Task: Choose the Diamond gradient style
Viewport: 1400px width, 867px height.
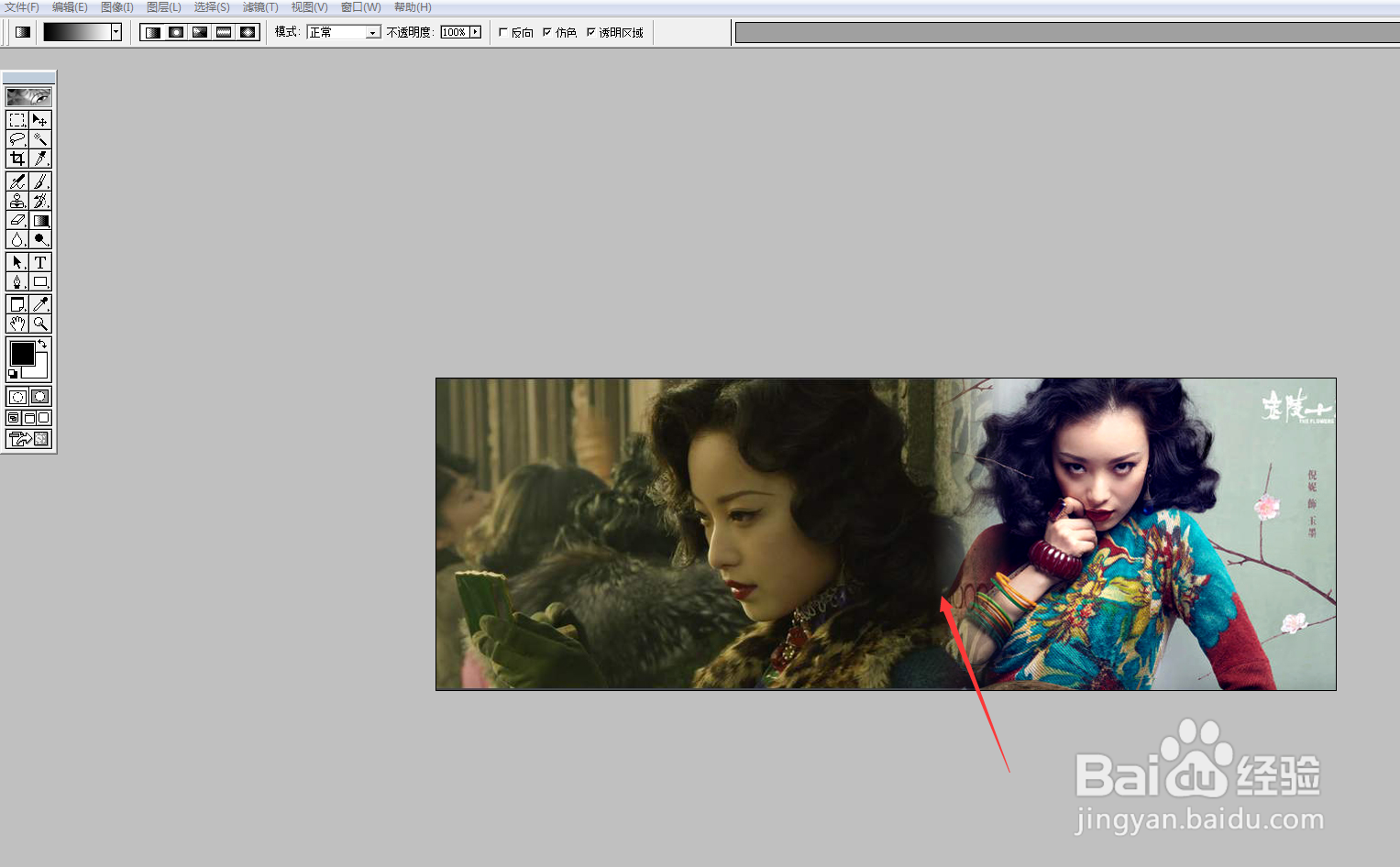Action: (x=248, y=32)
